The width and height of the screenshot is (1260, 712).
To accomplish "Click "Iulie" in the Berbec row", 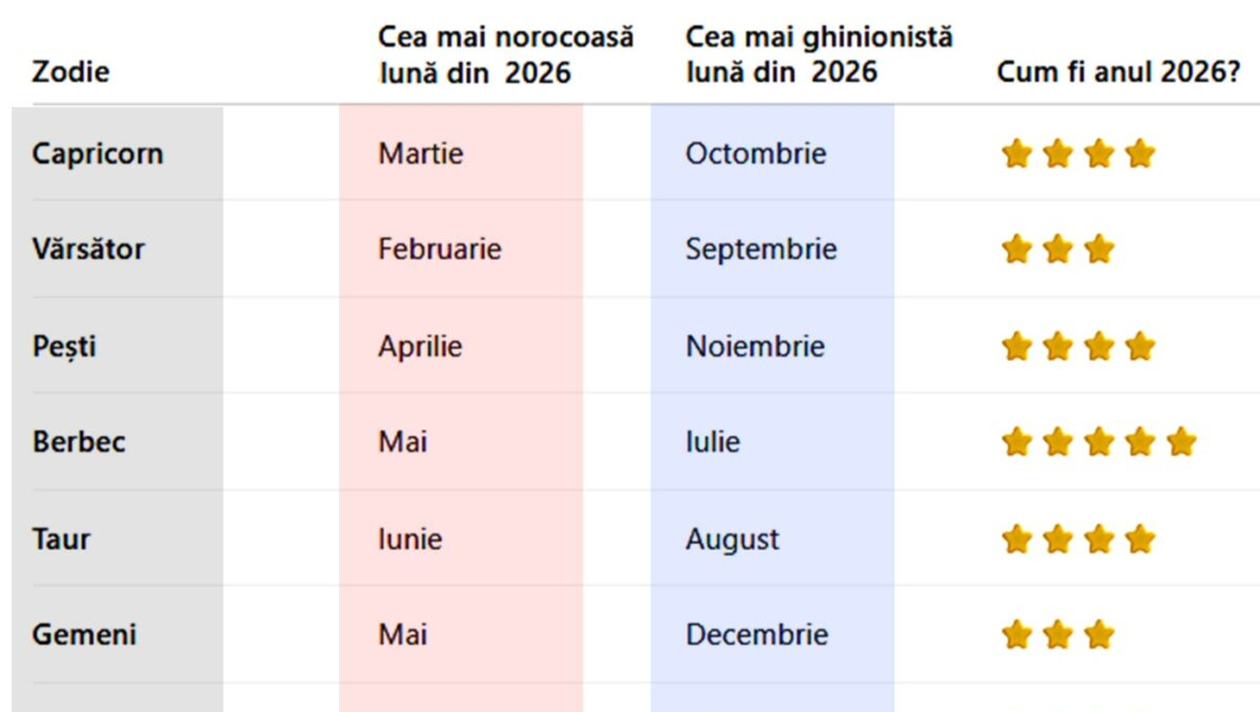I will [x=712, y=442].
